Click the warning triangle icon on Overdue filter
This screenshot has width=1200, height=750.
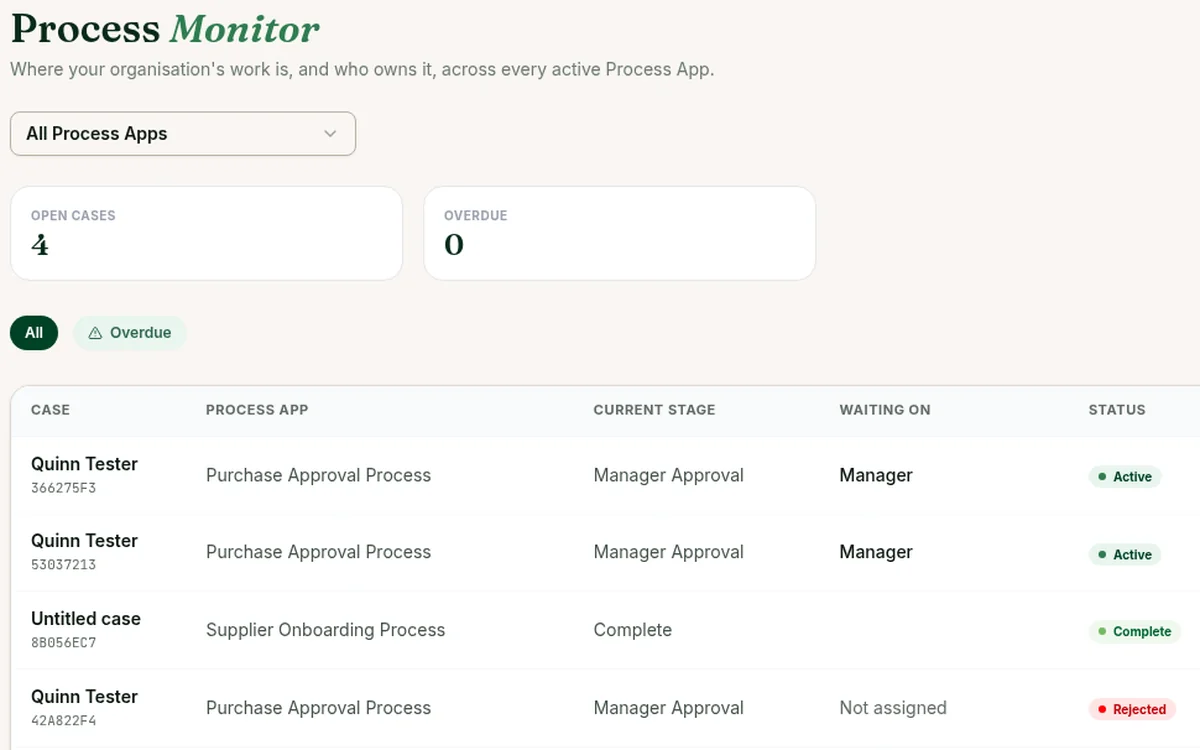95,333
